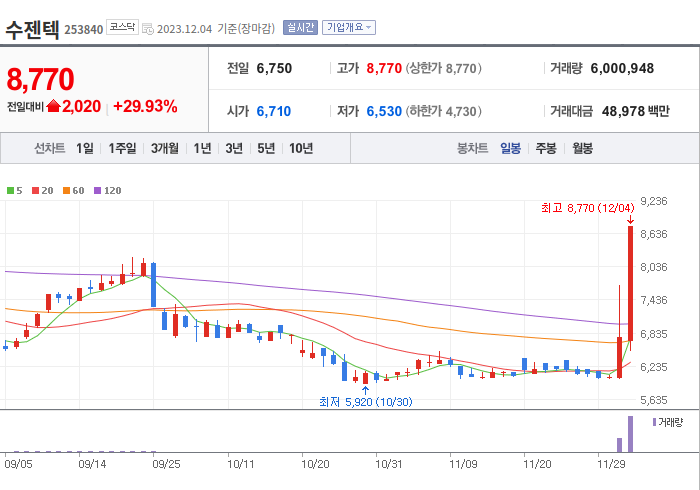The height and width of the screenshot is (490, 700).
Task: Click the 실시간 real-time badge
Action: [300, 28]
